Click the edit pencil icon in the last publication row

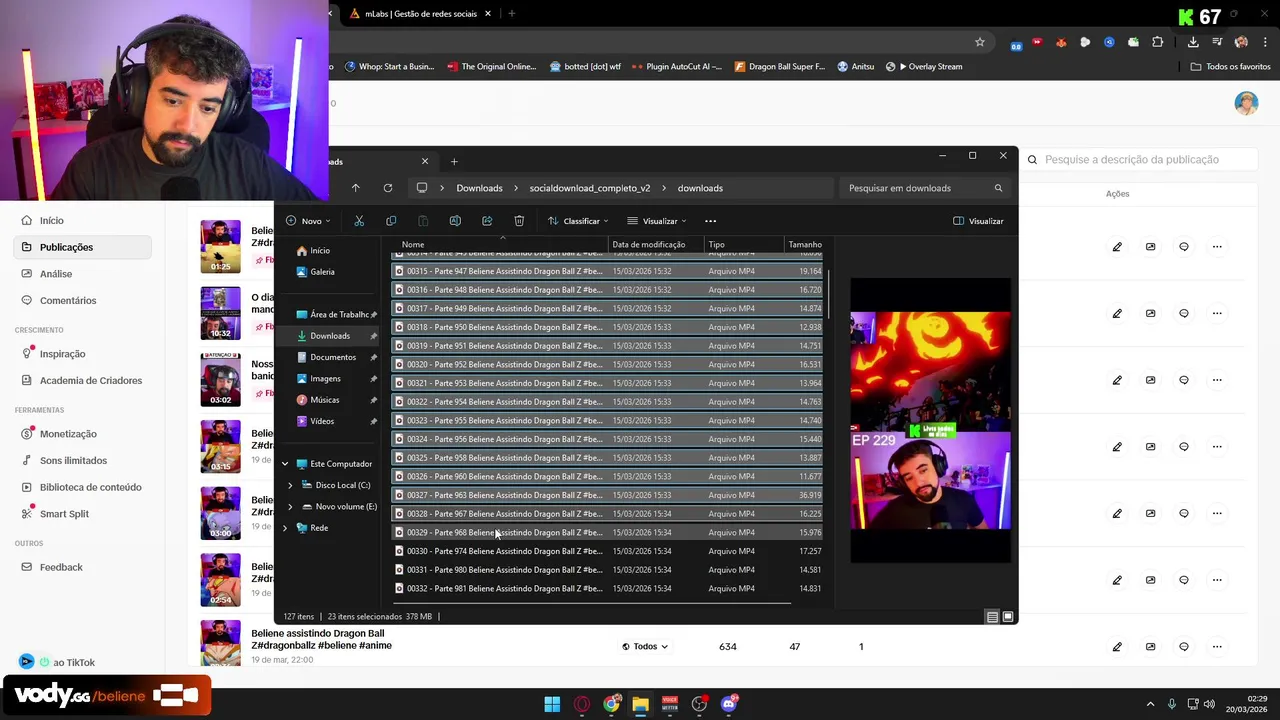coord(1117,647)
